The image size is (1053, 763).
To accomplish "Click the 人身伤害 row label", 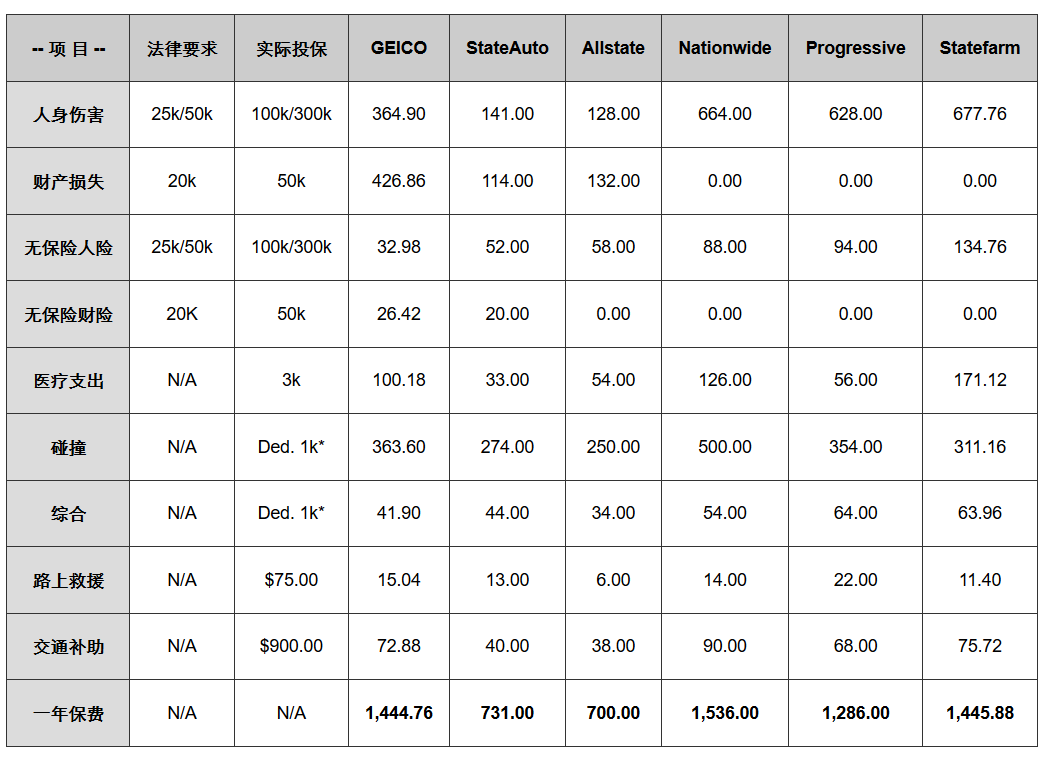I will point(68,115).
